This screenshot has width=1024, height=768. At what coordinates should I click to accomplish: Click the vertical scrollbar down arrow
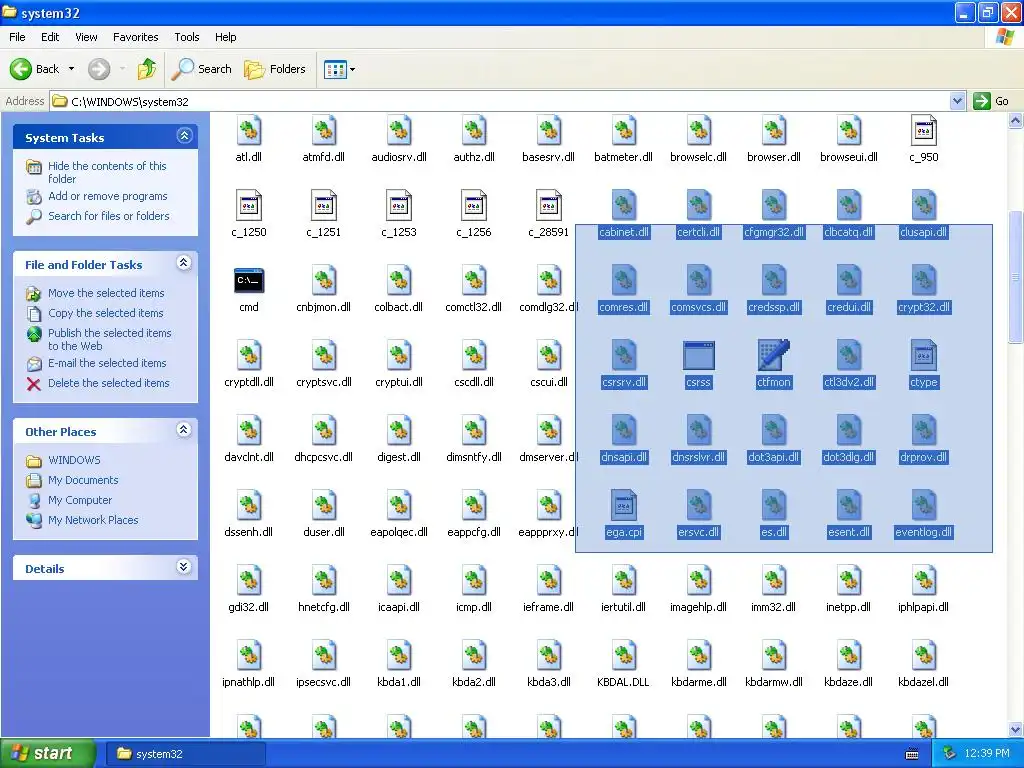(1016, 729)
